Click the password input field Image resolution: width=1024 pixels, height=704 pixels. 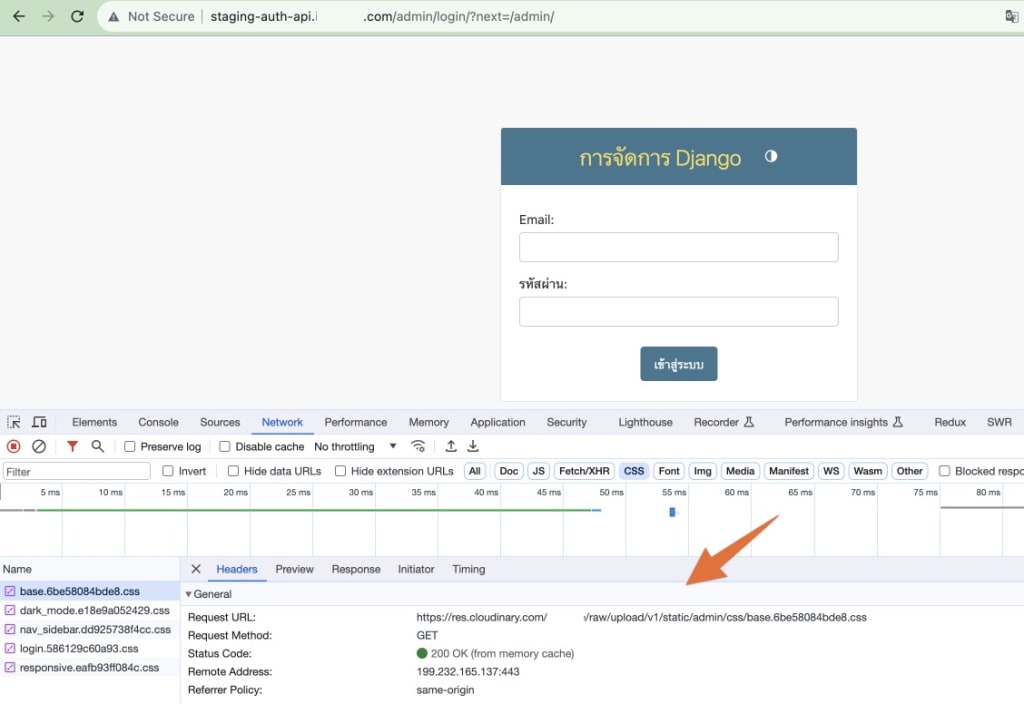pos(679,312)
